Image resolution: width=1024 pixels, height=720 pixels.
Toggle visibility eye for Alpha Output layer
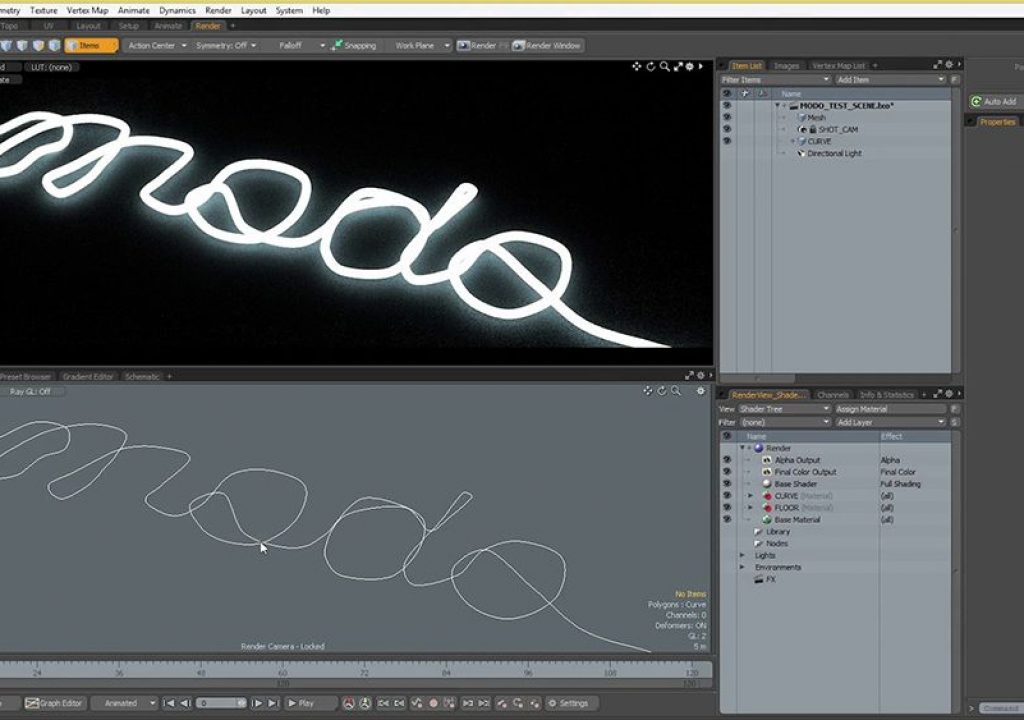(727, 460)
